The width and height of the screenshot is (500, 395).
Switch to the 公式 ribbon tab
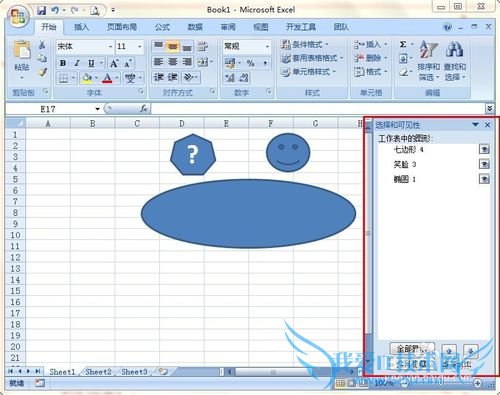(x=162, y=27)
